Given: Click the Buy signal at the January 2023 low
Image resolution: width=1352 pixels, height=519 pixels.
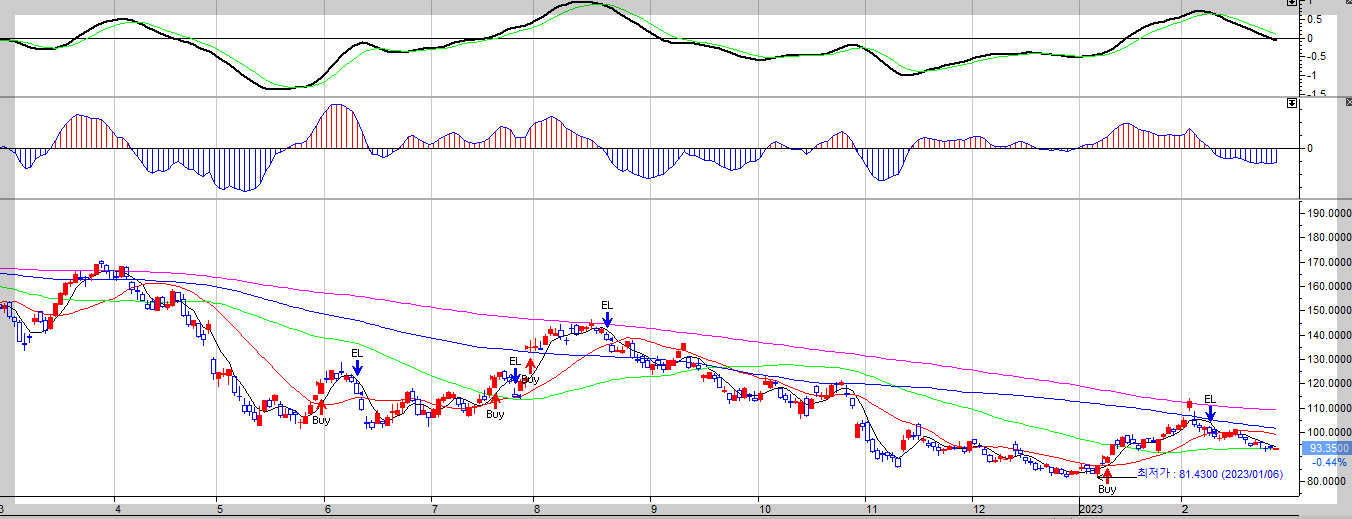Looking at the screenshot, I should click(1107, 489).
